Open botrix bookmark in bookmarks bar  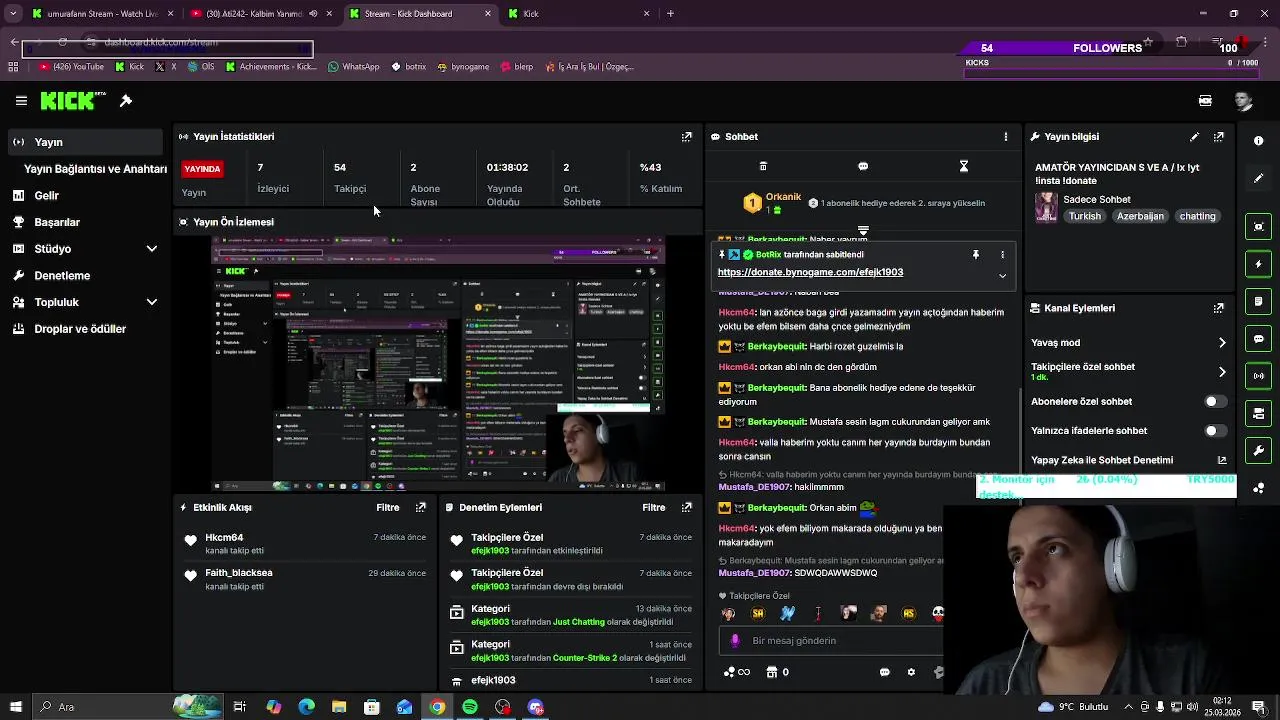[408, 67]
